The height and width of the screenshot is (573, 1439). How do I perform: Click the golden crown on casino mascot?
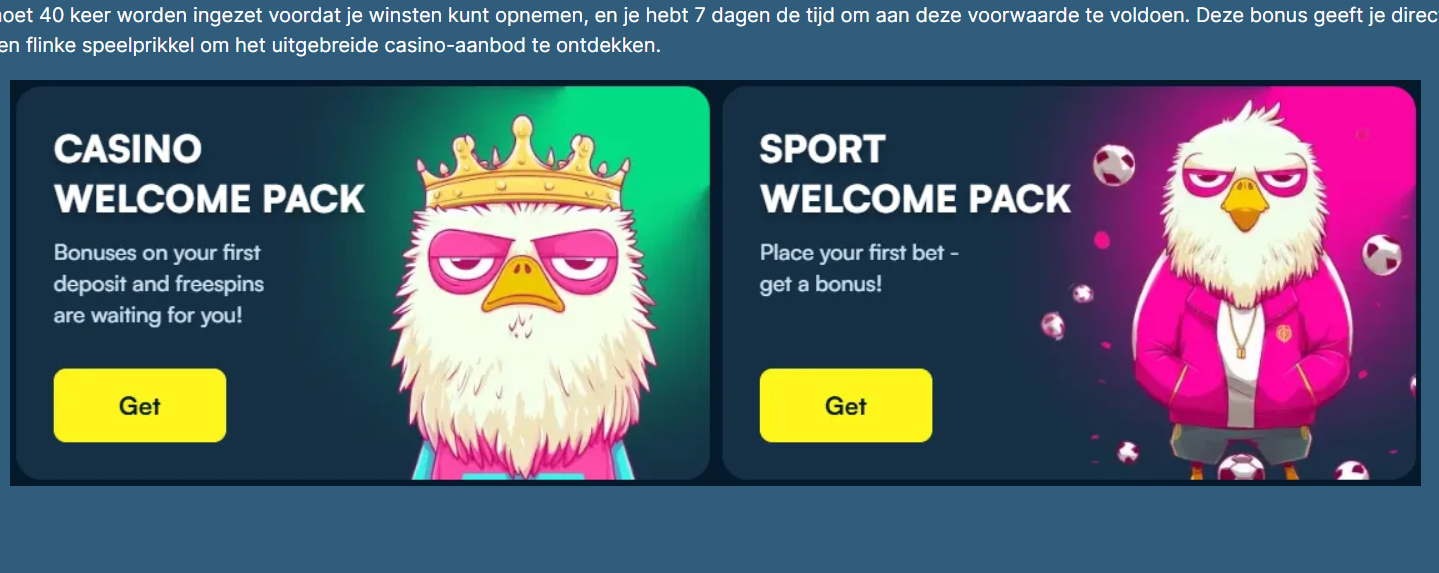524,164
